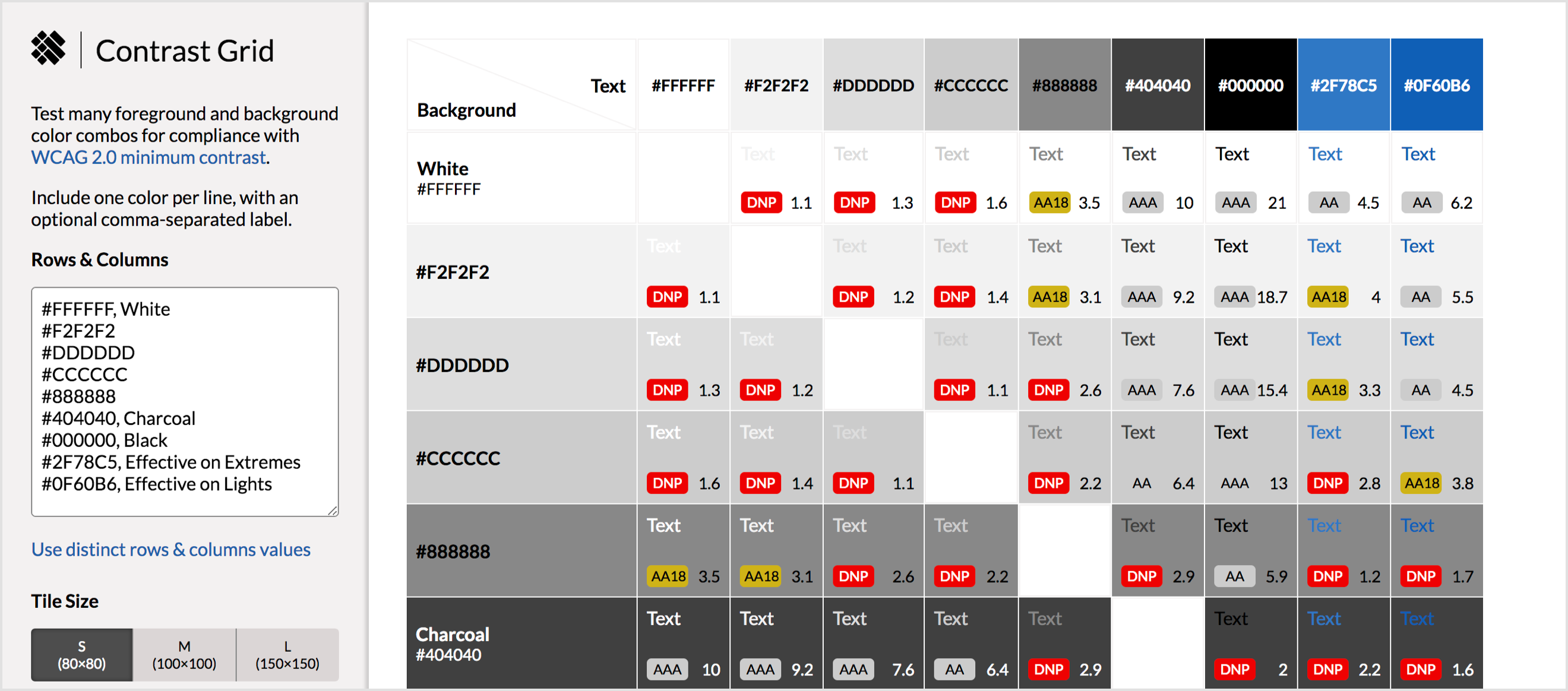The height and width of the screenshot is (691, 1568).
Task: Select the S (80×80) tile size
Action: (x=81, y=655)
